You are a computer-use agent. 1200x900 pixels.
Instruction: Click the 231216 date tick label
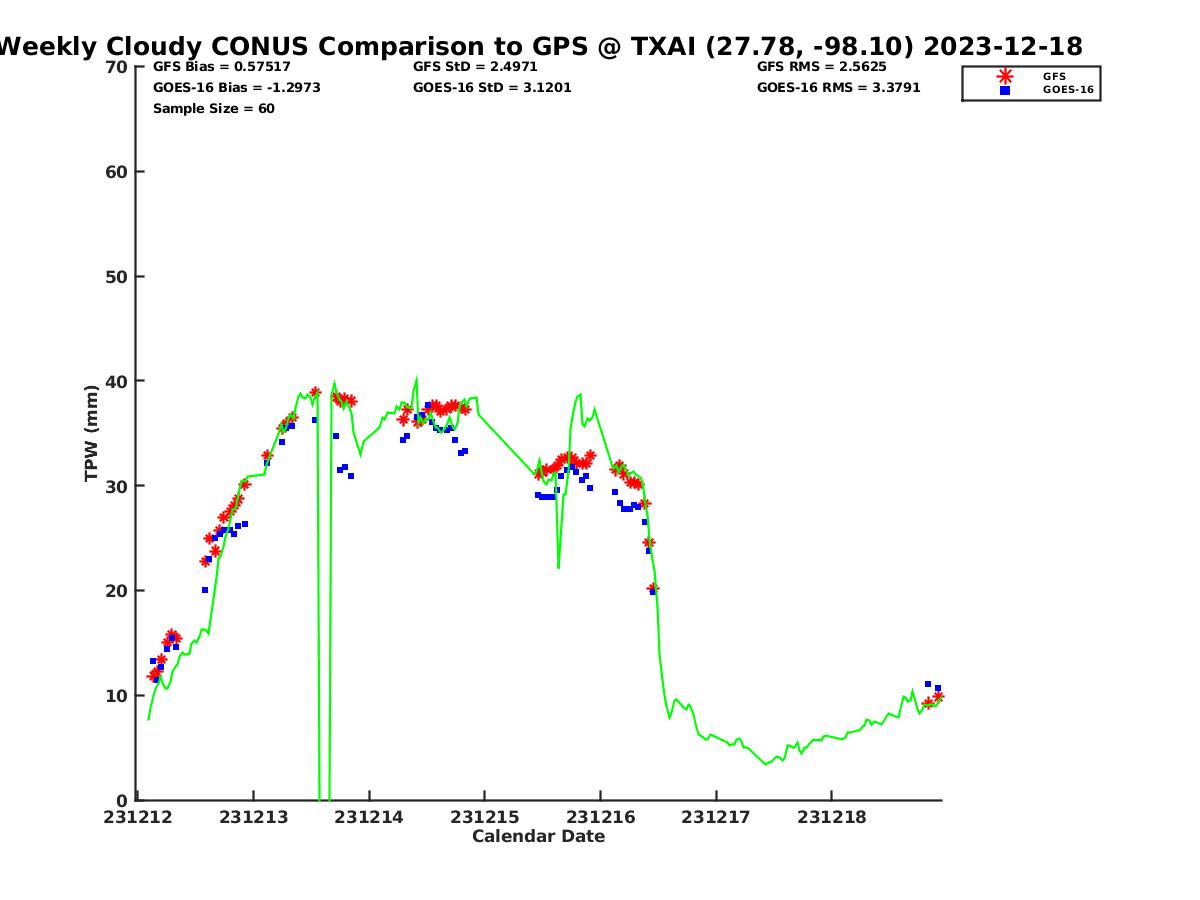600,817
